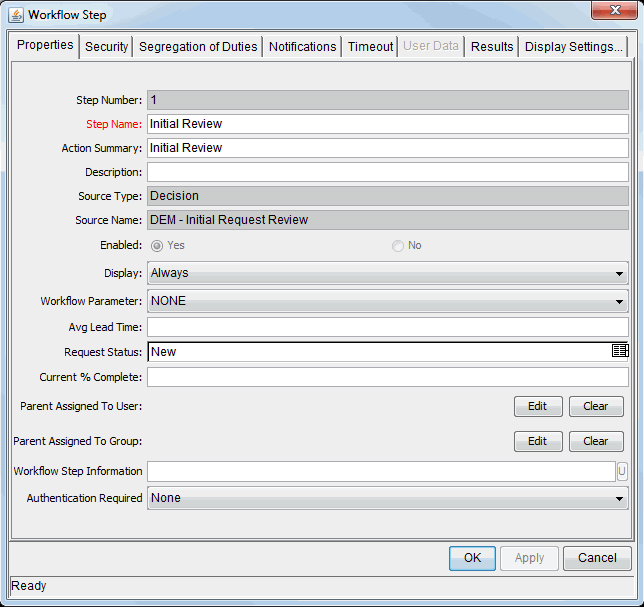Screen dimensions: 644x607
Task: Select the No radio button for Enabled
Action: point(398,245)
